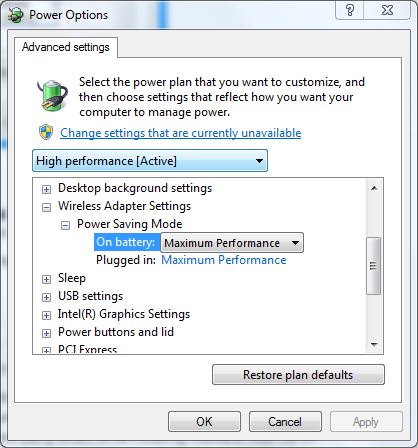Expand Intel(R) Graphics Settings node
The height and width of the screenshot is (448, 418).
(46, 315)
